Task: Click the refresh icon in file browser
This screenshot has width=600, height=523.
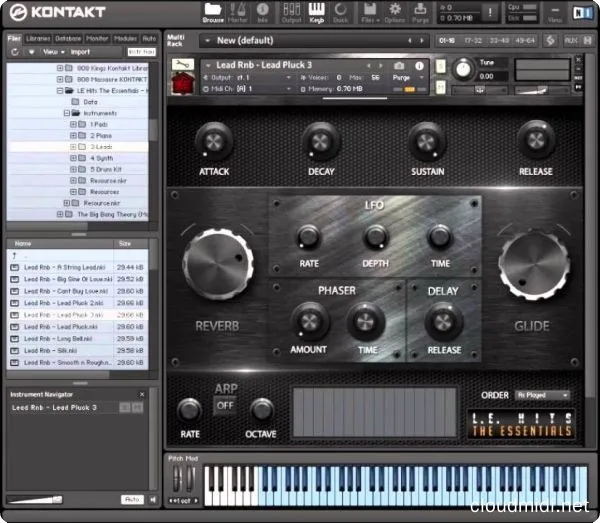Action: tap(15, 52)
